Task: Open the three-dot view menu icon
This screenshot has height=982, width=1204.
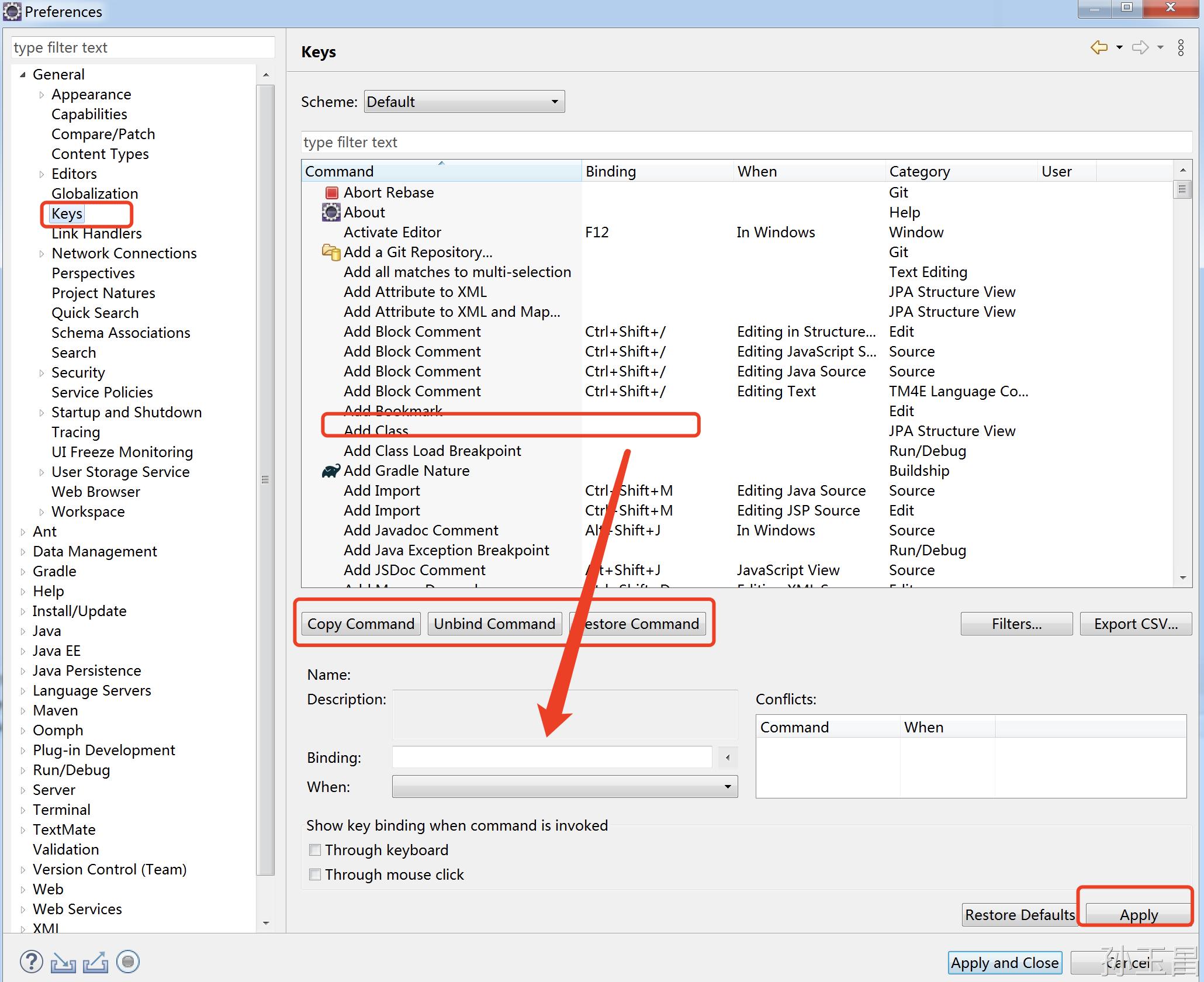Action: click(x=1181, y=47)
